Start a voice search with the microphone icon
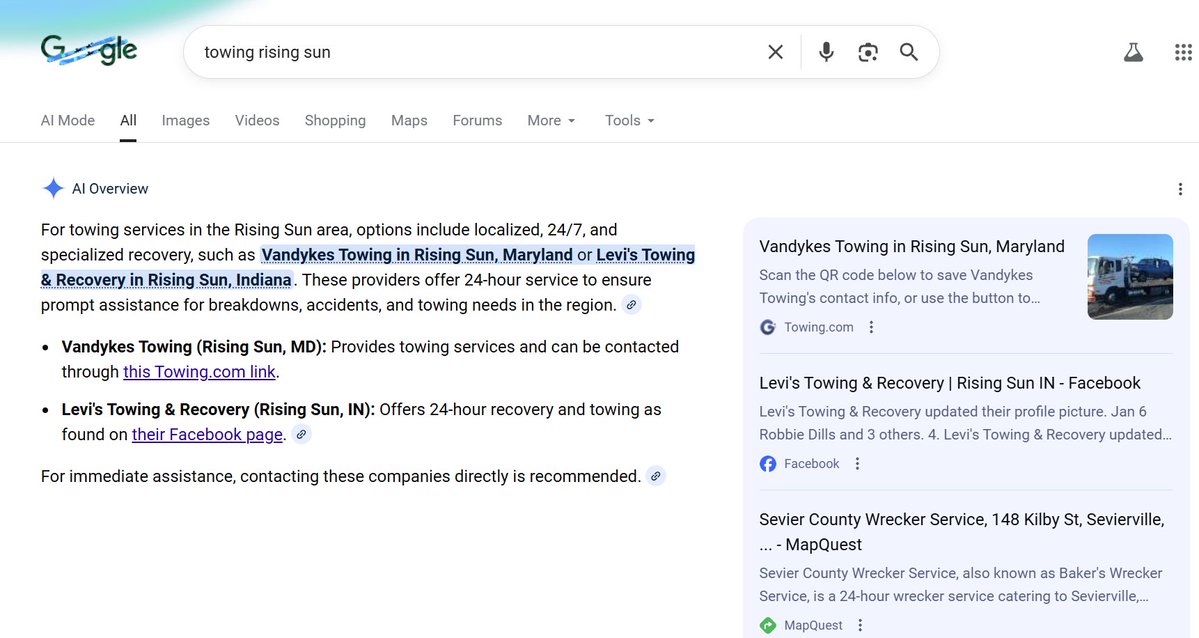 tap(826, 52)
